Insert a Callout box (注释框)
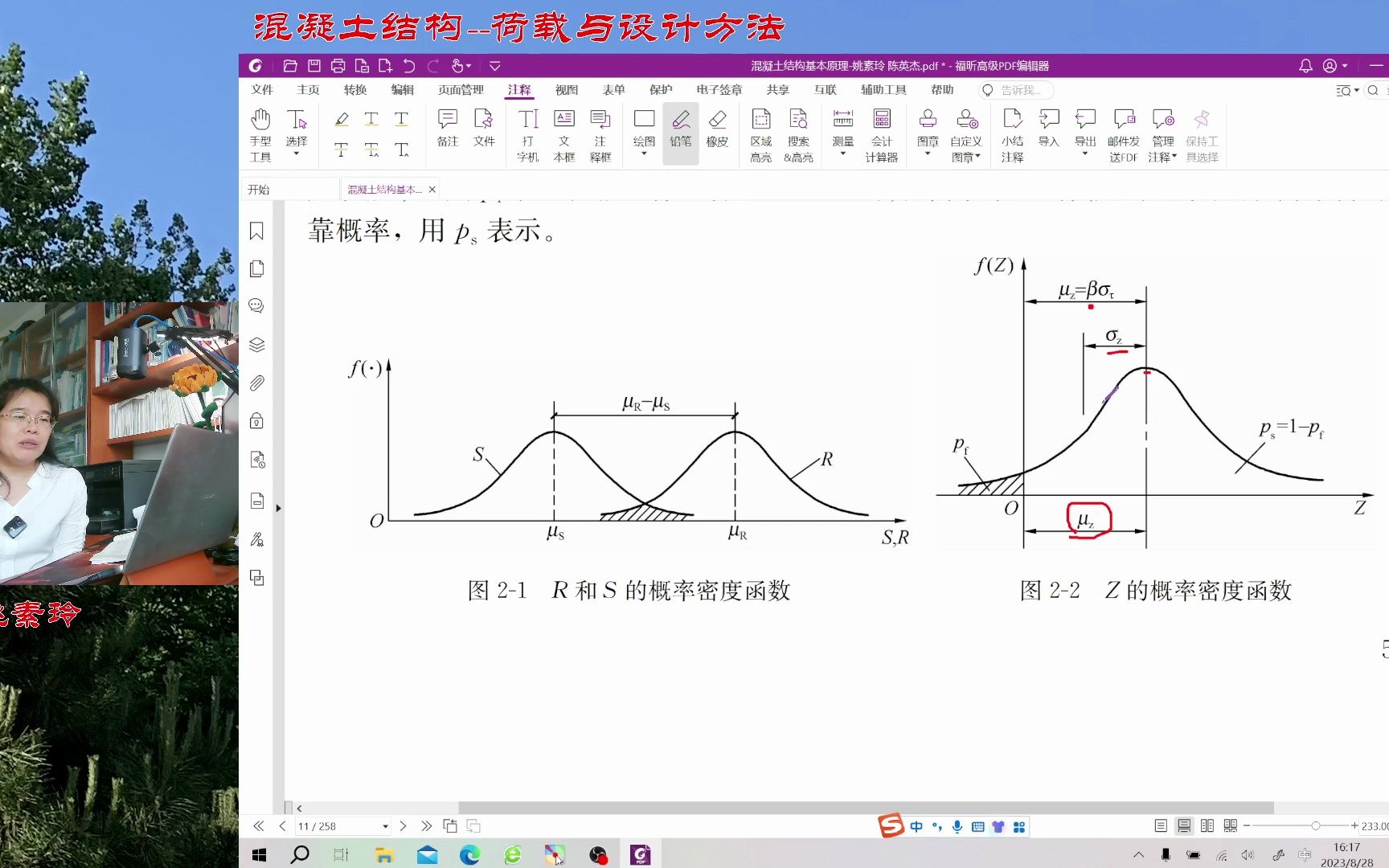The width and height of the screenshot is (1389, 868). click(x=600, y=135)
